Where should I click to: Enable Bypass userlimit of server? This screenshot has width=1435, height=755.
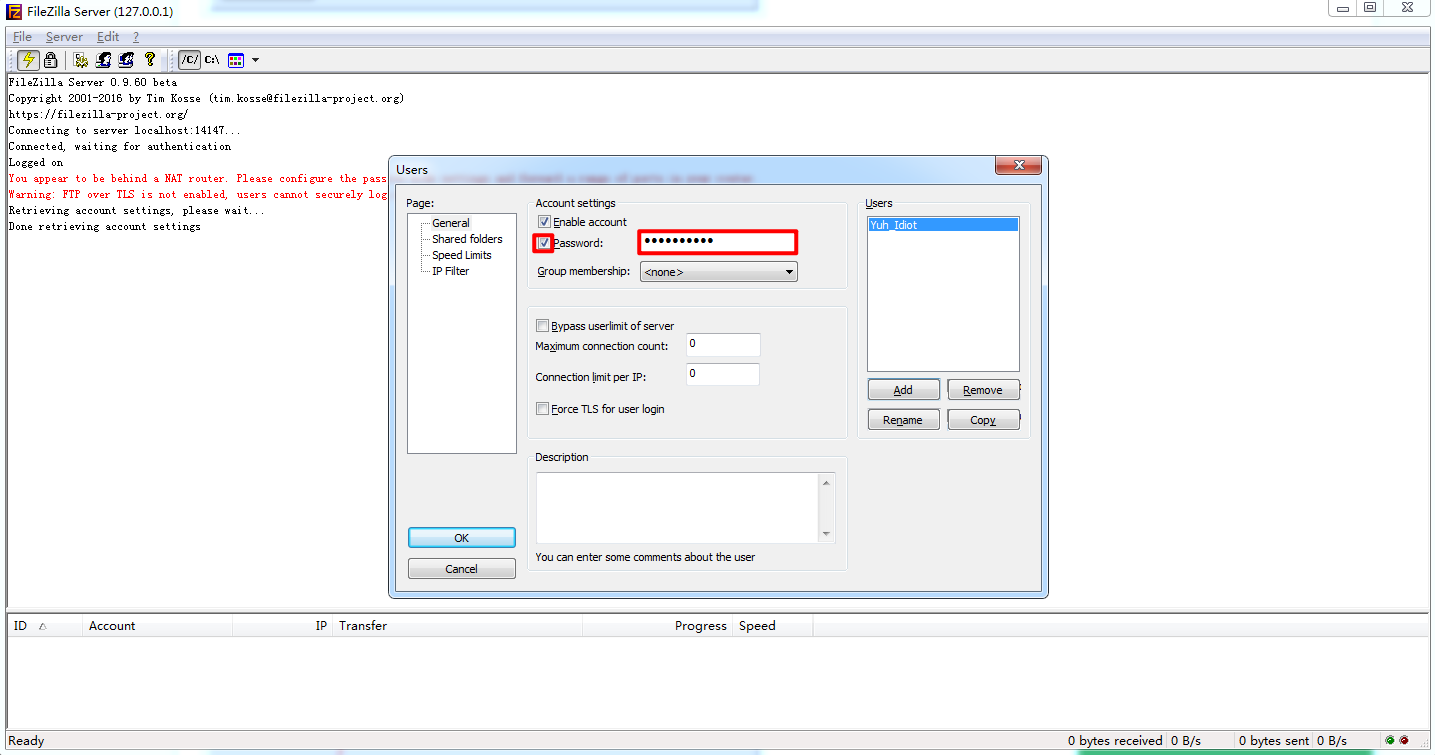(543, 326)
